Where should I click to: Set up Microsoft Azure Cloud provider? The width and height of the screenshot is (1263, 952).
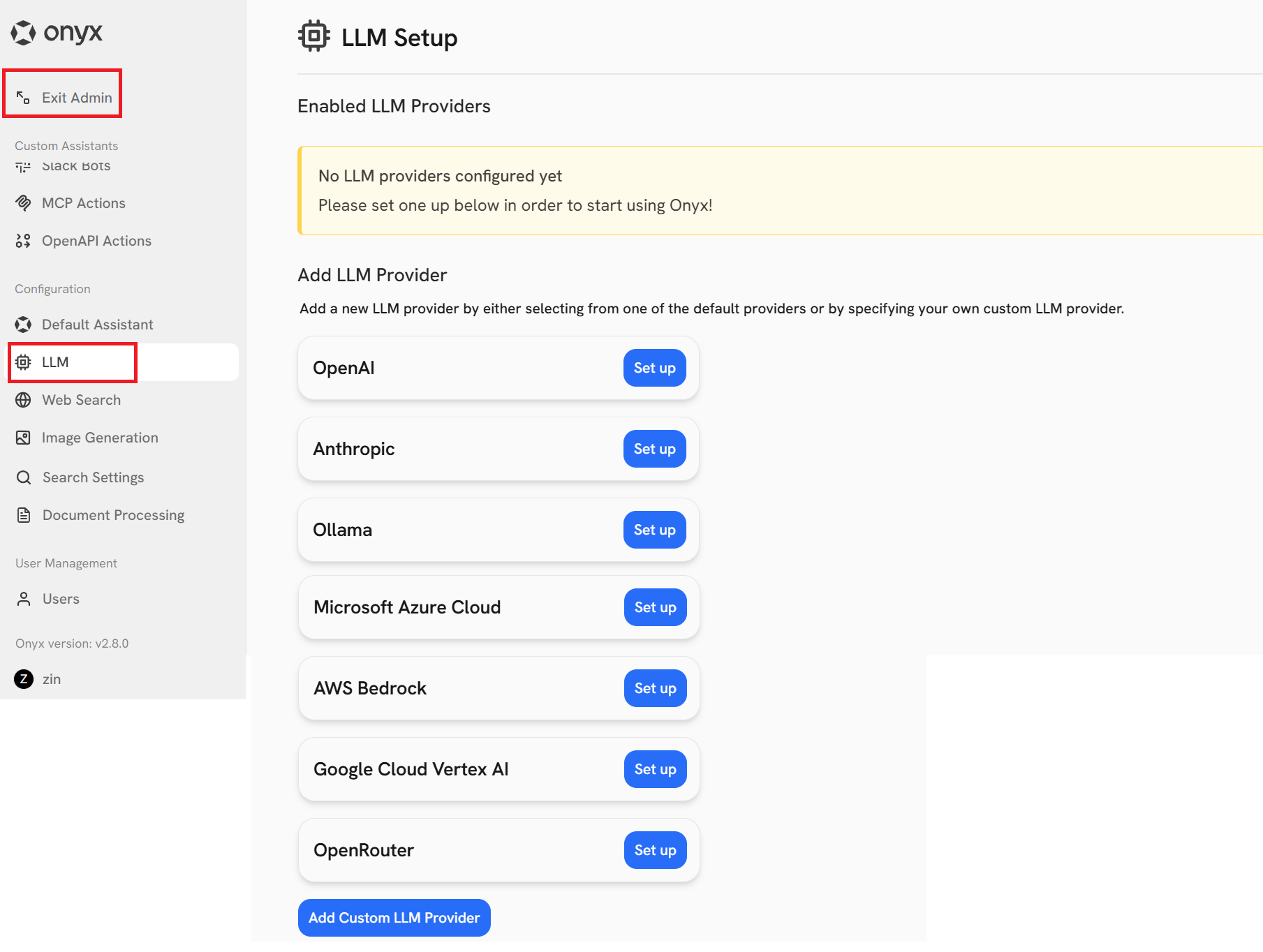tap(654, 607)
